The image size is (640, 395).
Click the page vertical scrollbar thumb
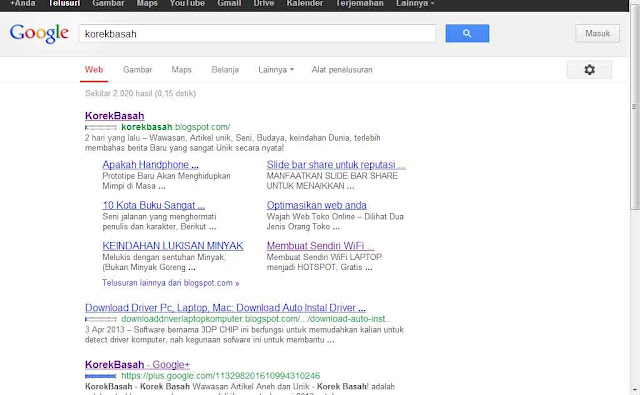(x=634, y=106)
